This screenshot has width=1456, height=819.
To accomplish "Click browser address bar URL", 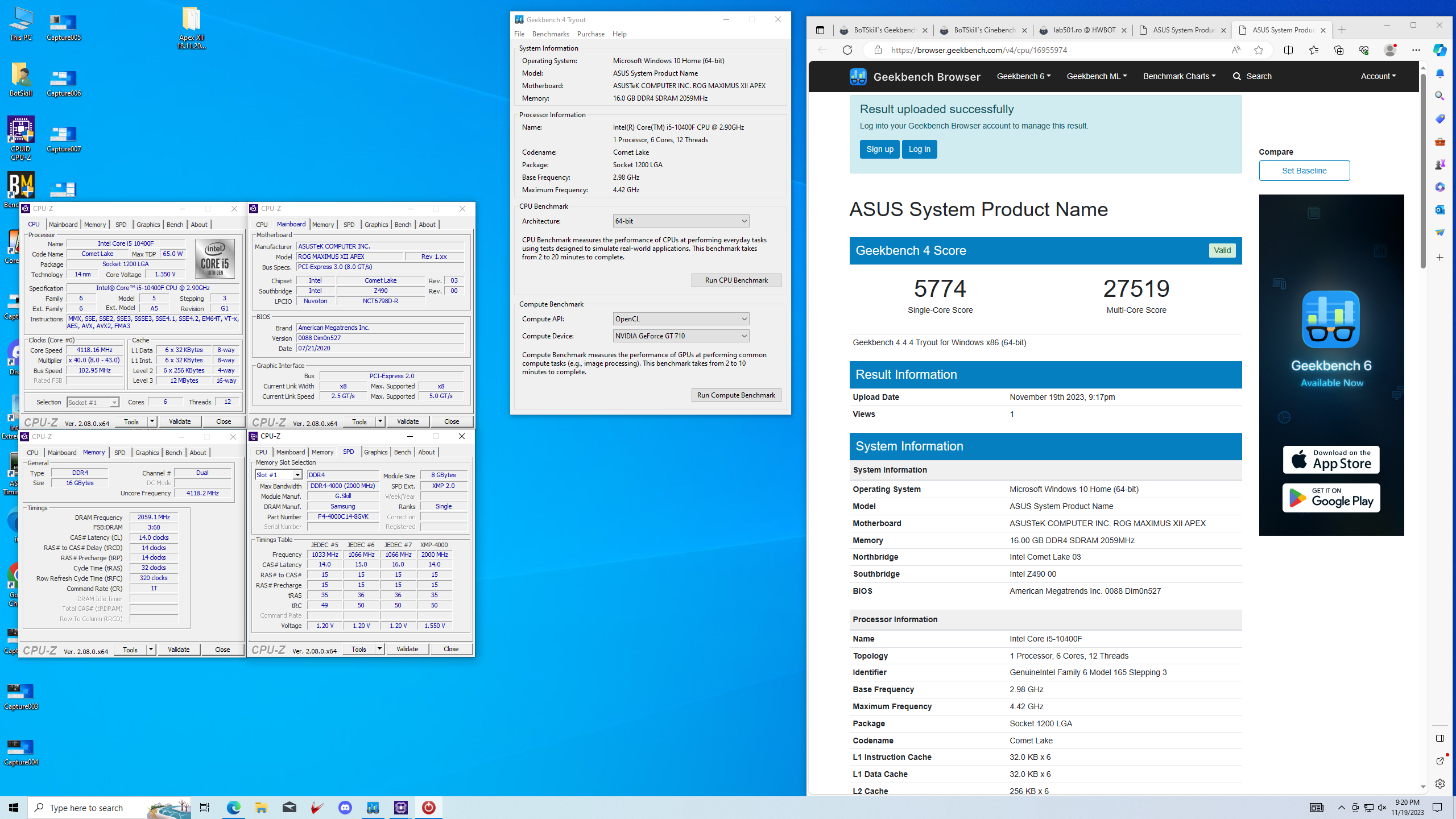I will point(978,50).
